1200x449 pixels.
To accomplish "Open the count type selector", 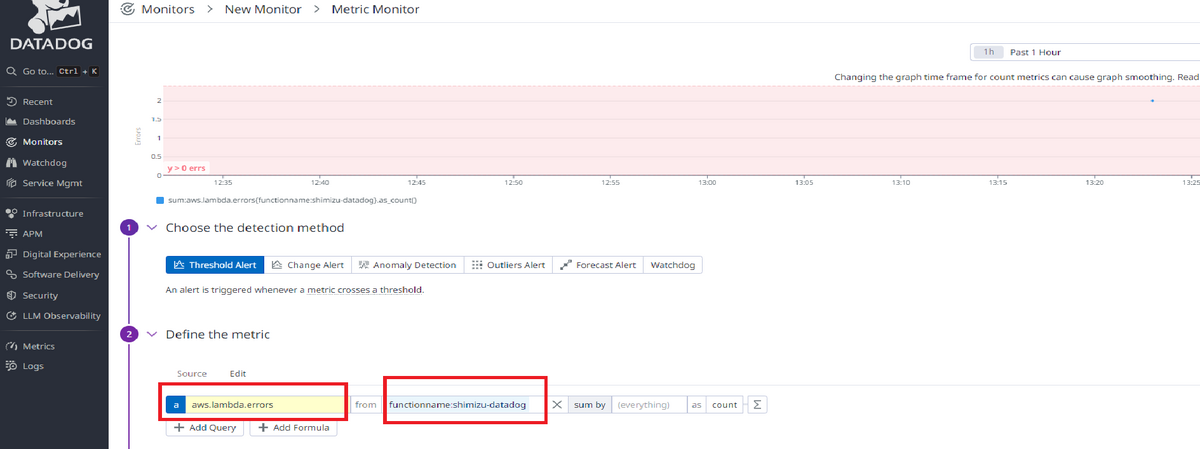I will (x=725, y=405).
